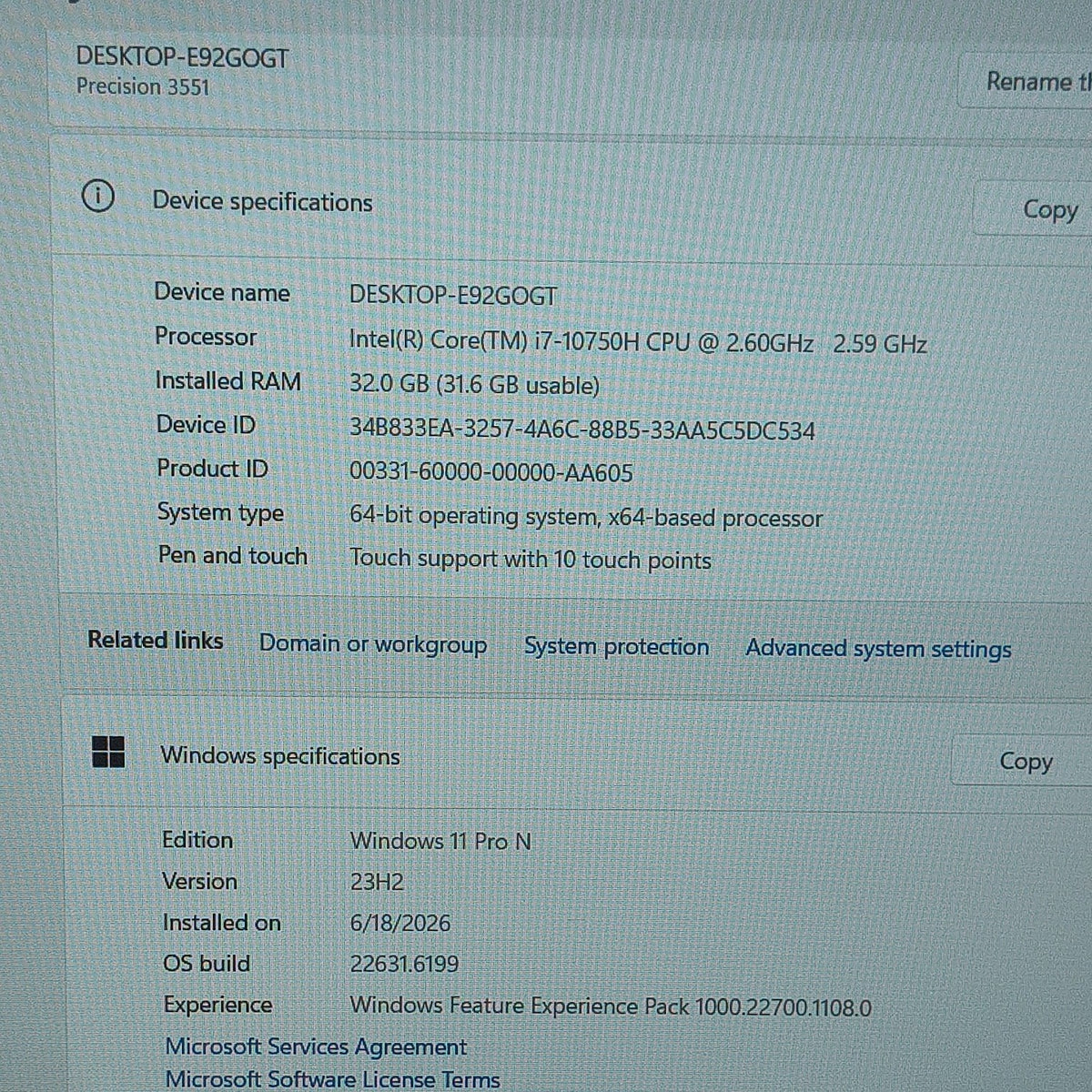Click the Experience label

pyautogui.click(x=218, y=1006)
